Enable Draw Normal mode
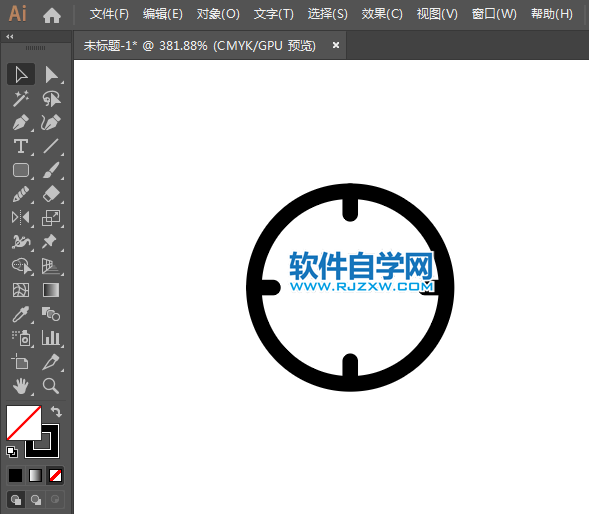Viewport: 589px width, 514px height. click(16, 500)
